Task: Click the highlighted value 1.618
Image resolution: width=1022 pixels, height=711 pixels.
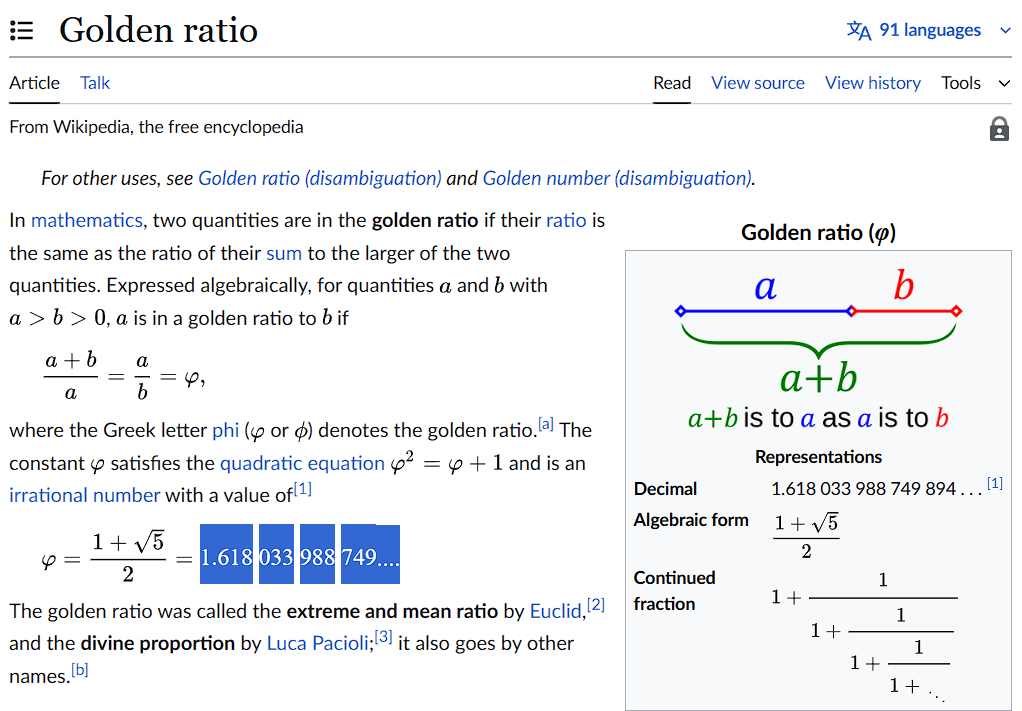Action: click(x=226, y=555)
